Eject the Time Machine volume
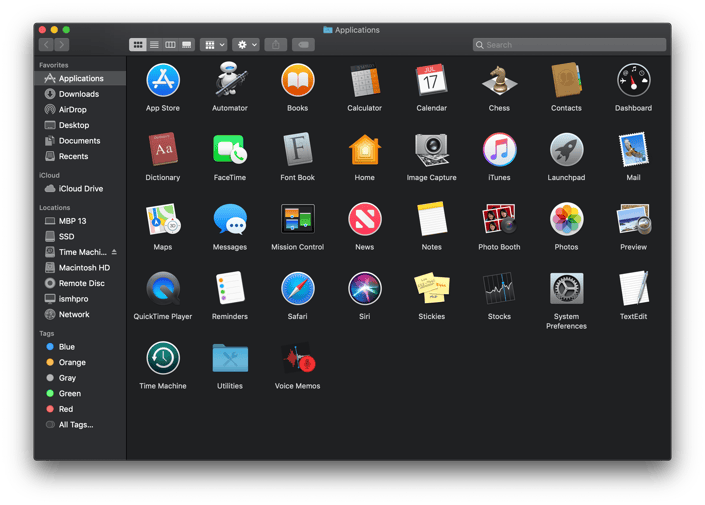Image resolution: width=705 pixels, height=505 pixels. 114,252
